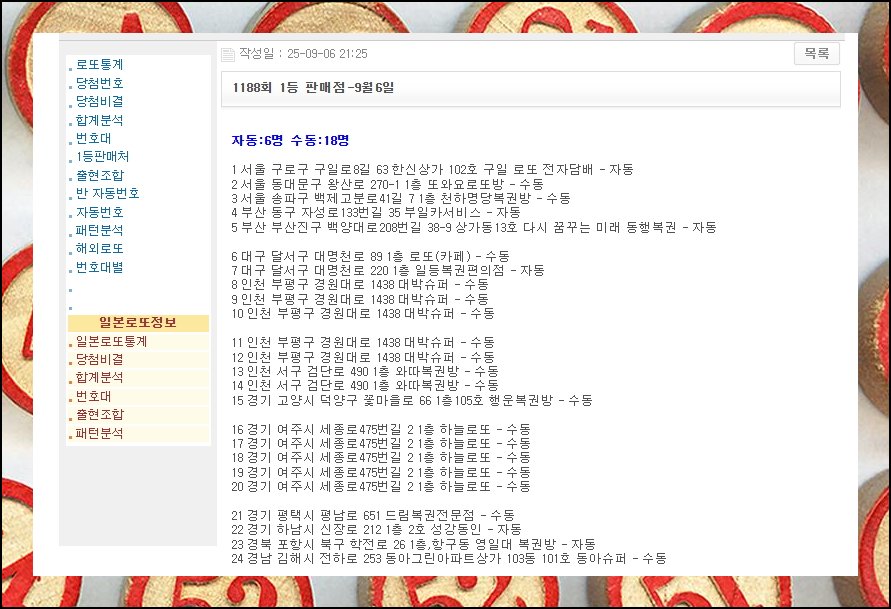
Task: Click the post title 1188회 1등 판매점
Action: [x=313, y=87]
